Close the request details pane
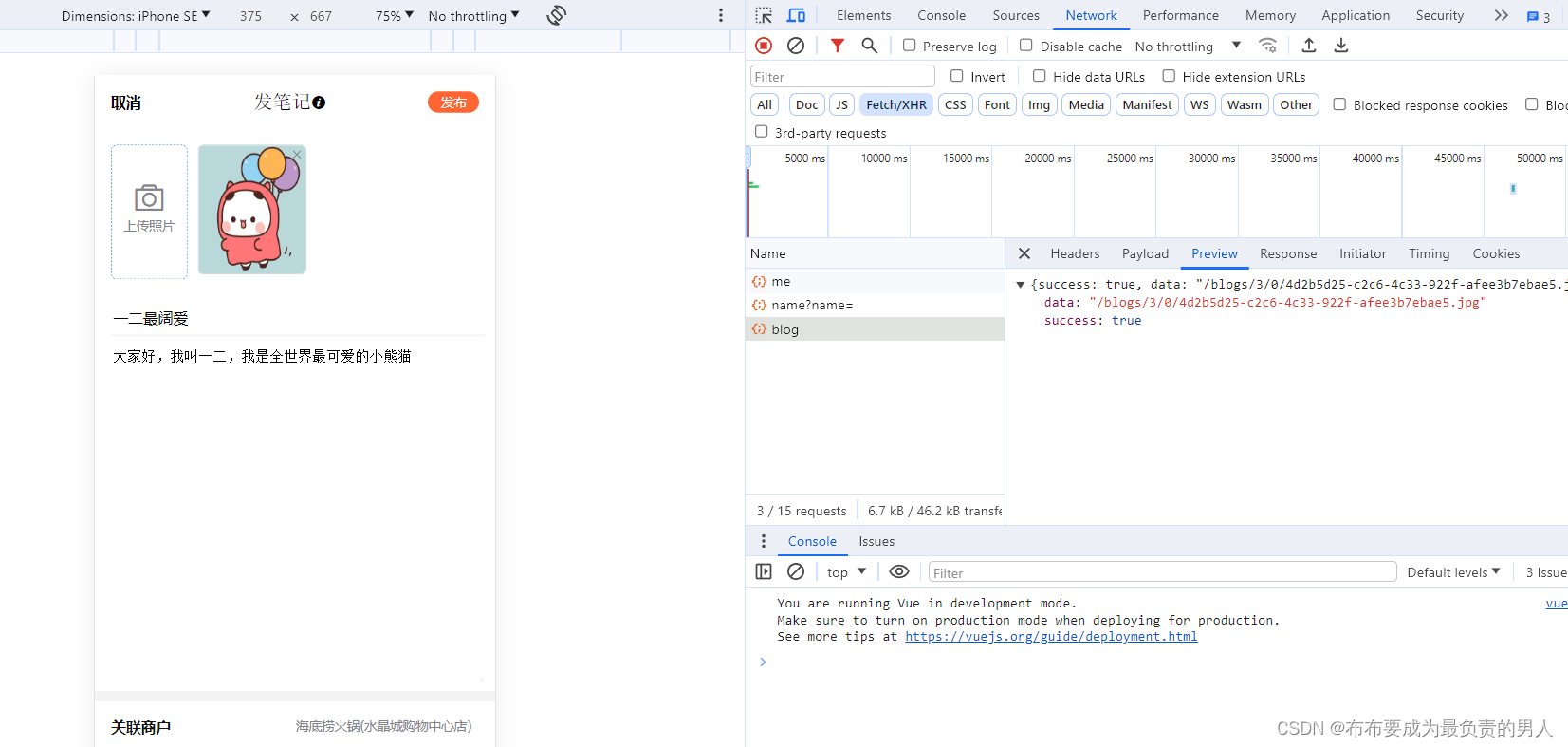Viewport: 1568px width, 747px height. pos(1024,253)
